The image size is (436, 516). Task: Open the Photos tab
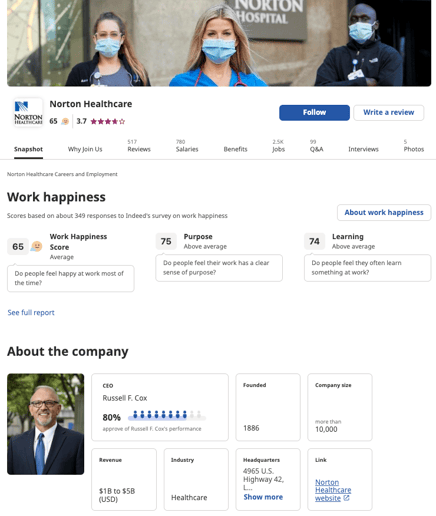(414, 146)
